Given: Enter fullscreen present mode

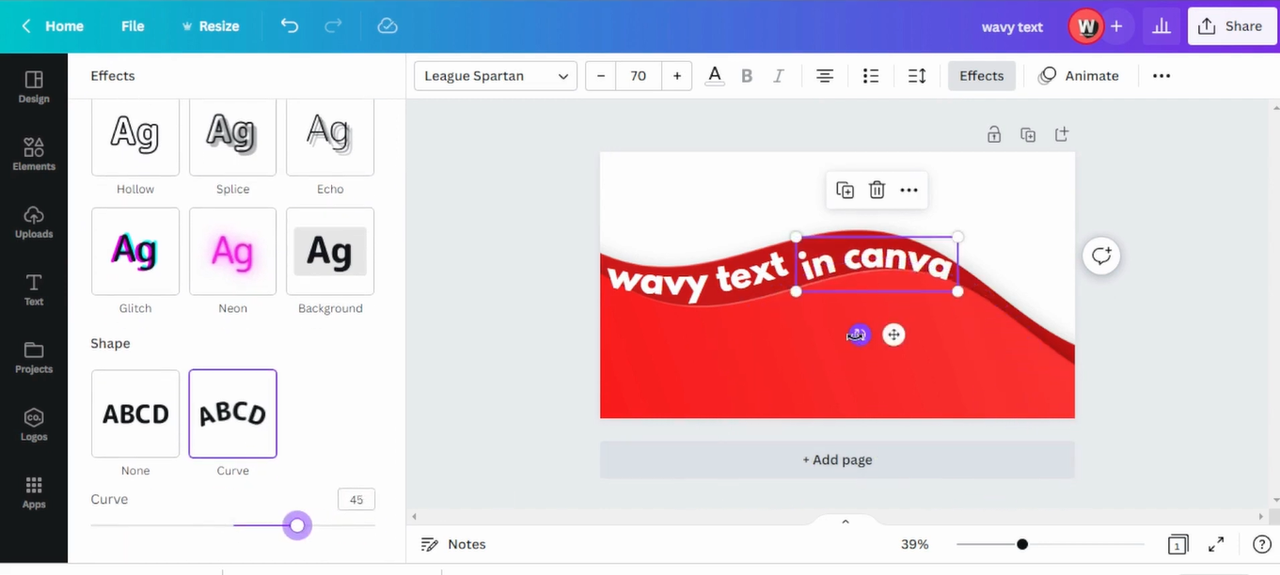Looking at the screenshot, I should [1216, 544].
